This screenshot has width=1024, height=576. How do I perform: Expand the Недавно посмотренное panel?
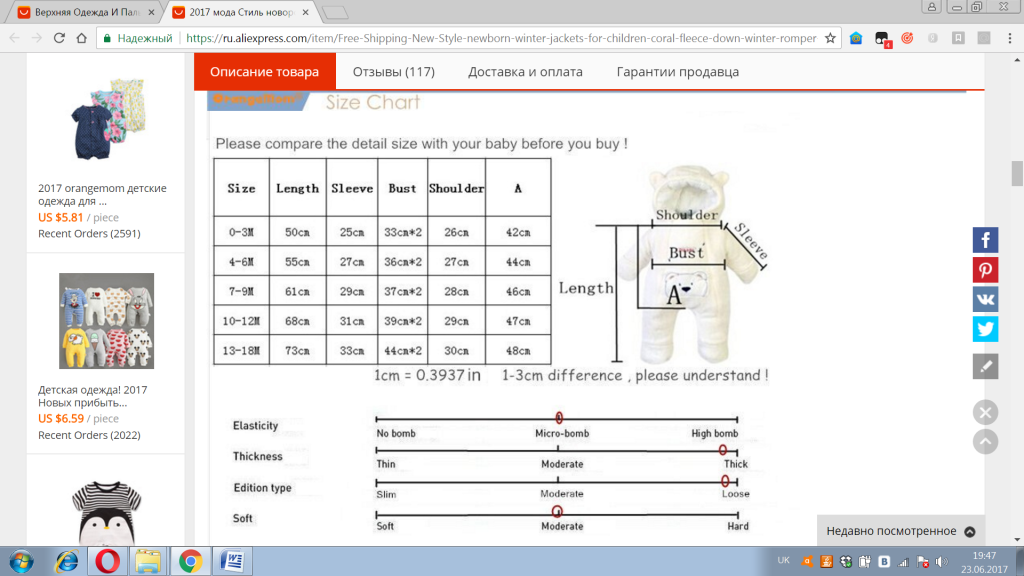tap(899, 532)
